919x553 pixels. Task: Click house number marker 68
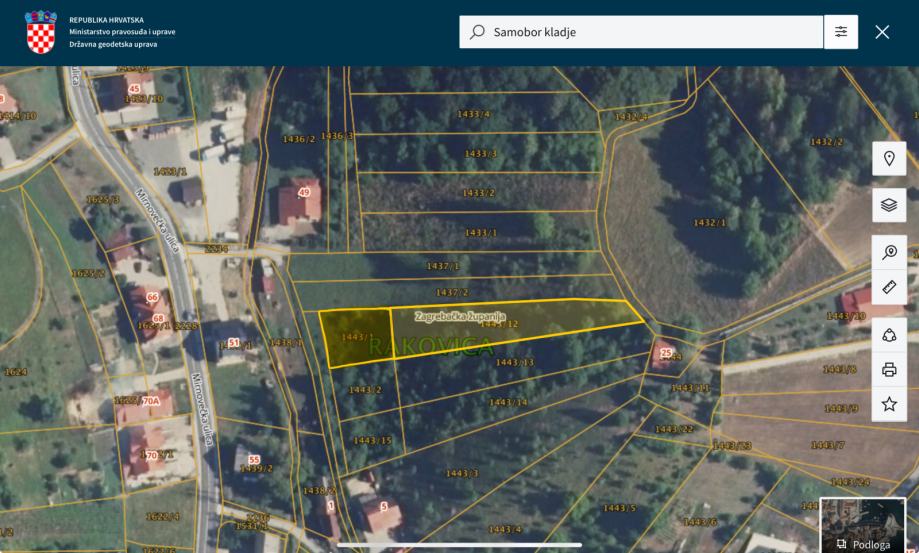pos(158,319)
